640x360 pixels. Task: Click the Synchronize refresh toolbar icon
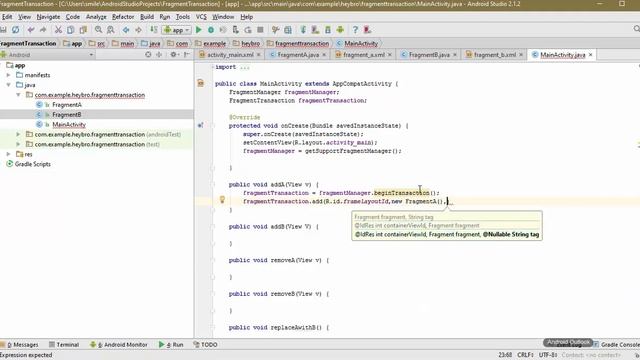[x=16, y=30]
